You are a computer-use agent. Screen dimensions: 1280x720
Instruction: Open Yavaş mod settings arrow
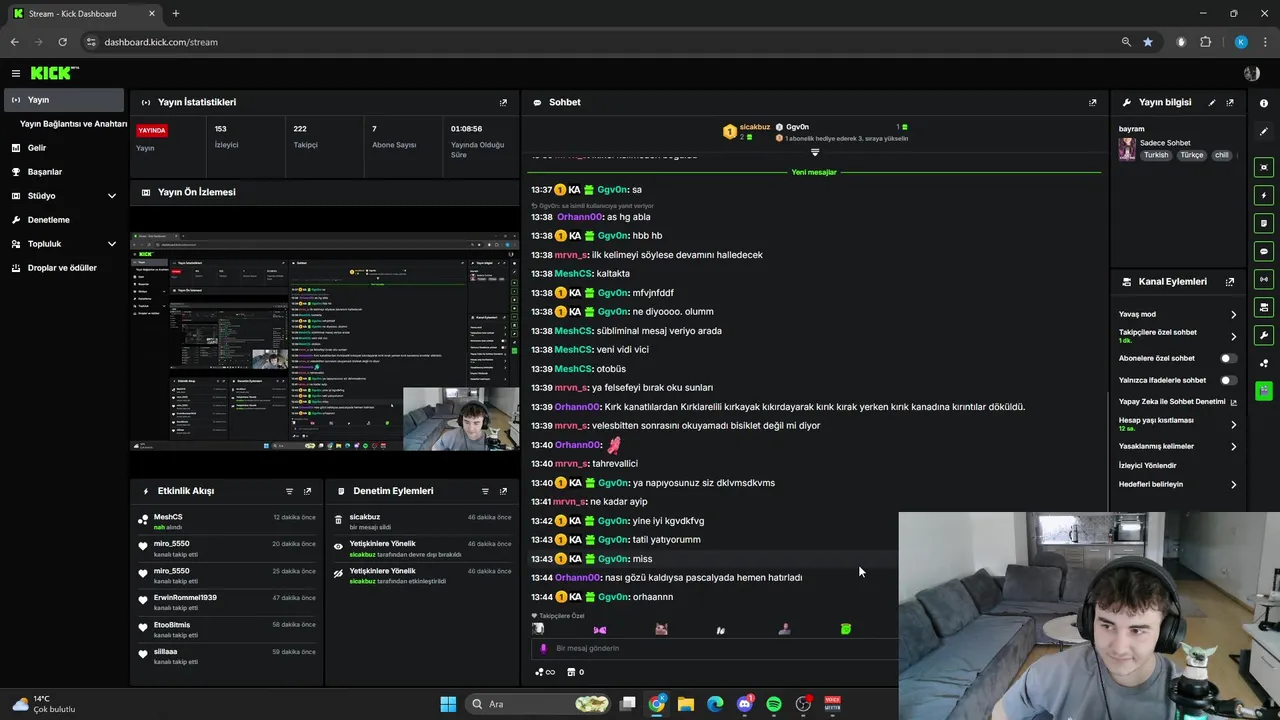click(1233, 314)
